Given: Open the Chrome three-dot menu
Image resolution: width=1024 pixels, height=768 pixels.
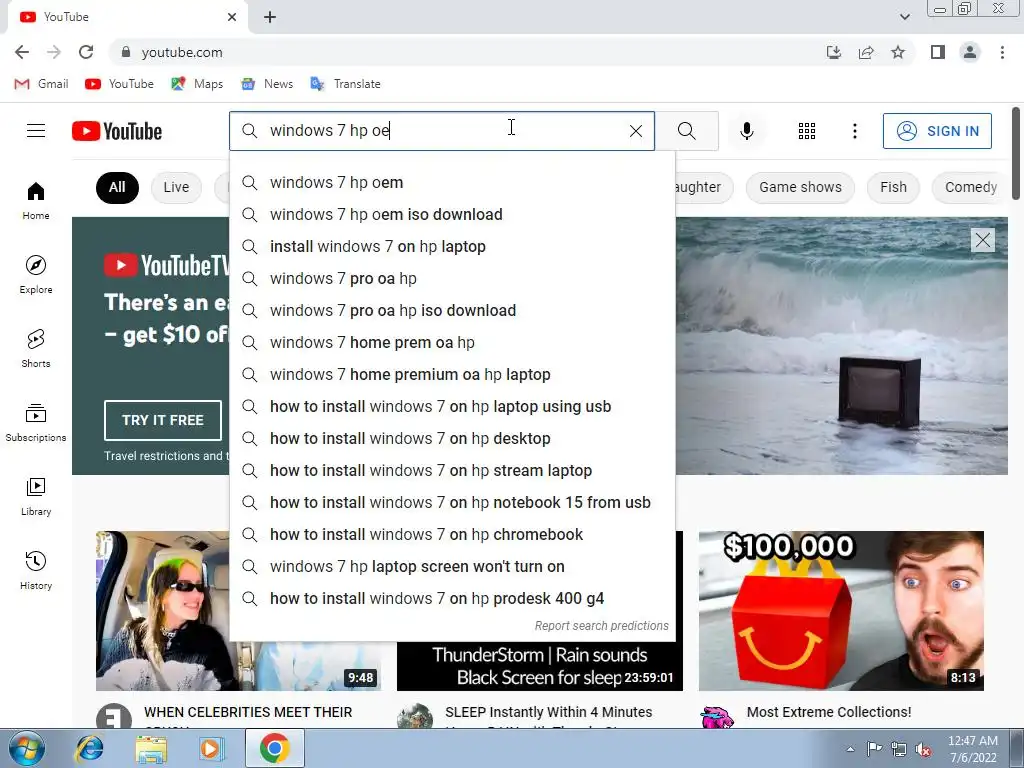Looking at the screenshot, I should (1002, 52).
